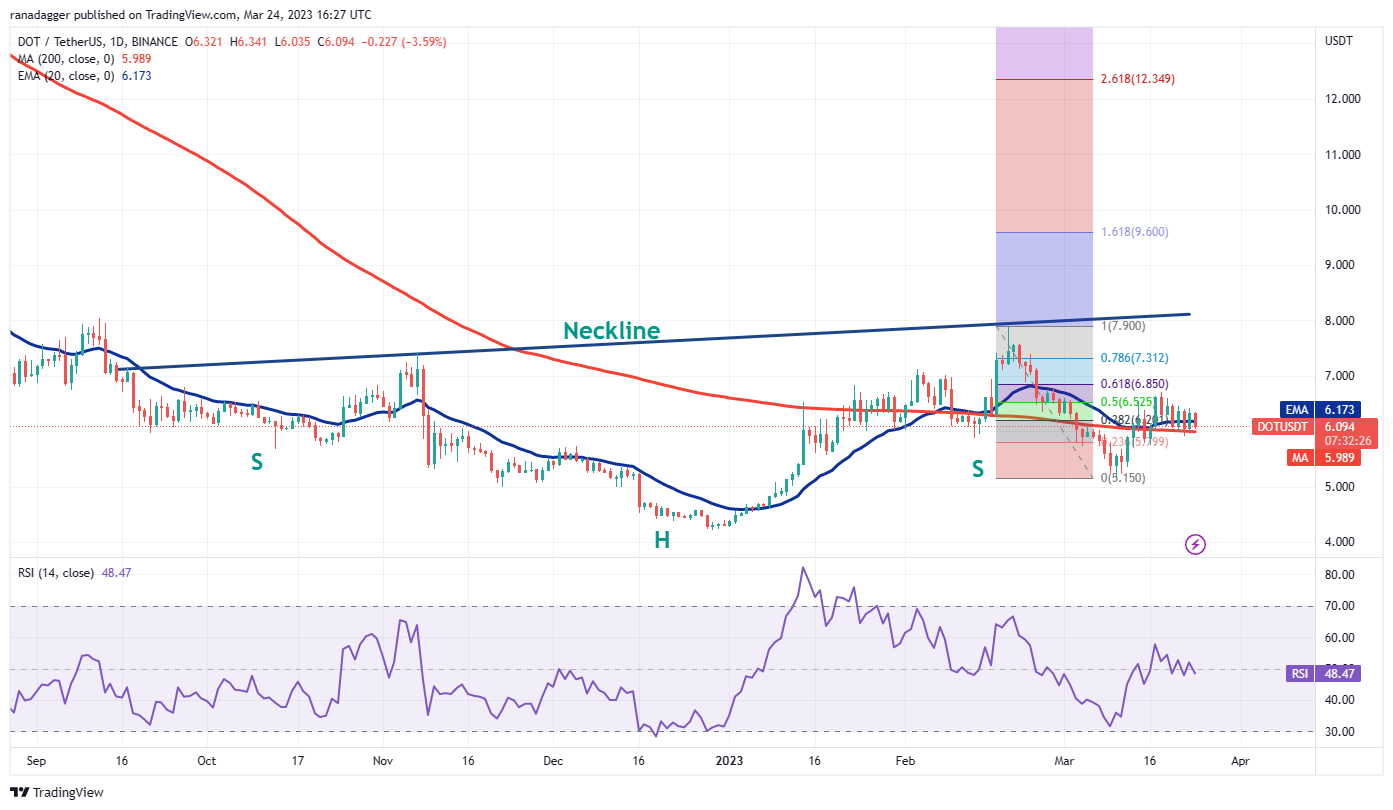1393x810 pixels.
Task: Click the H head label on chart
Action: click(x=662, y=540)
